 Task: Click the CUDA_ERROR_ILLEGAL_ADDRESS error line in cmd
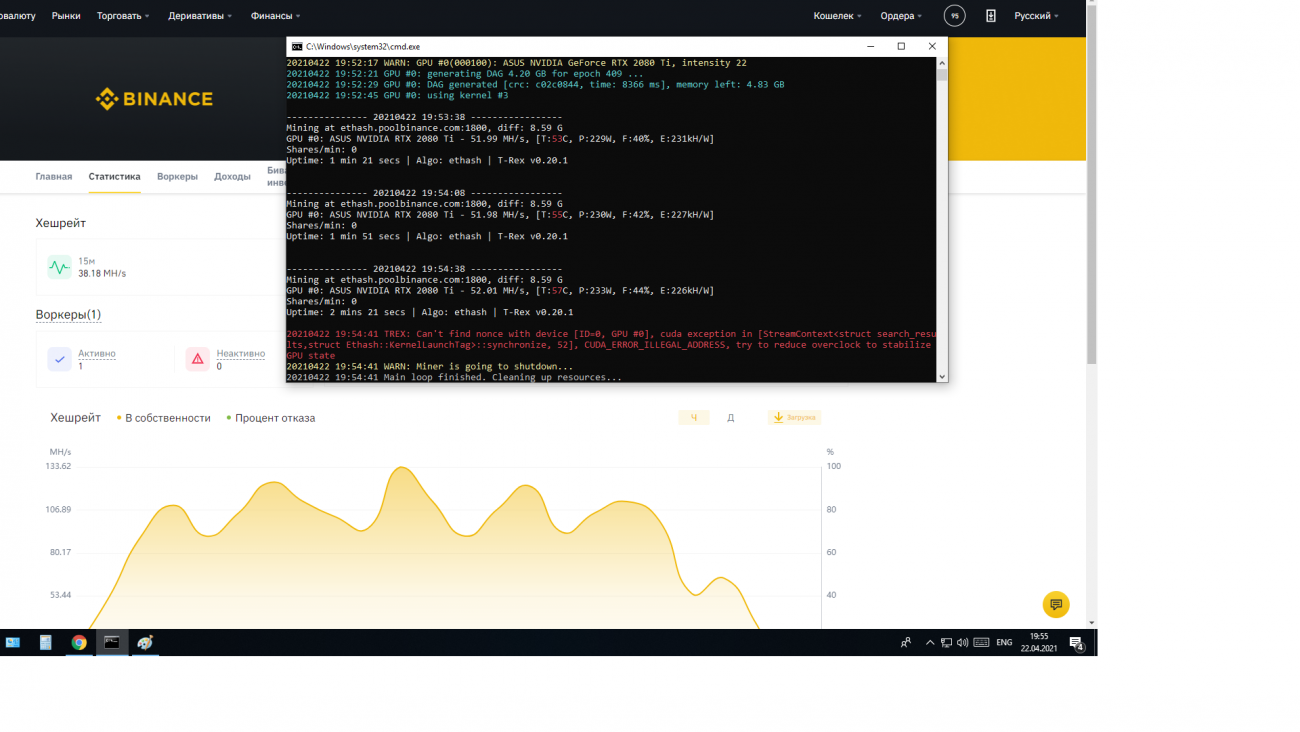609,344
